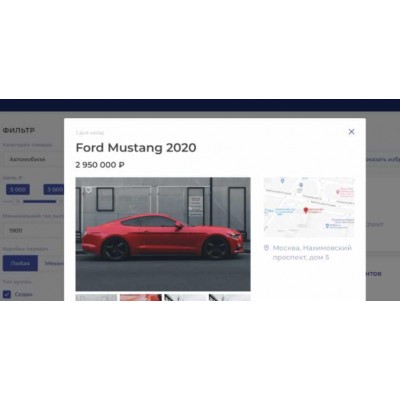Click the show favorites link behind the popup
400x400 pixels.
point(383,159)
